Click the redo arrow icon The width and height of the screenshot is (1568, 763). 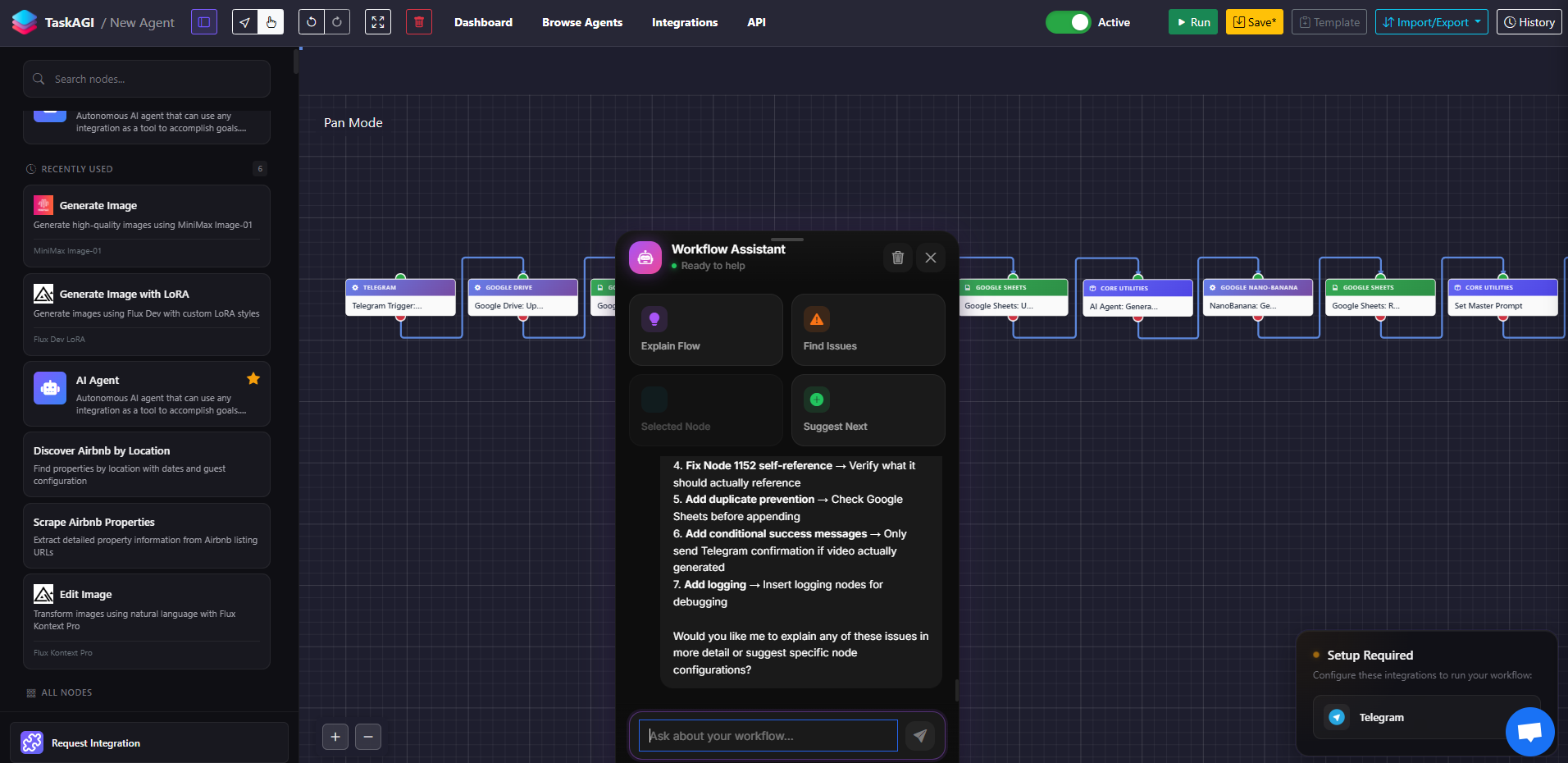pos(337,22)
